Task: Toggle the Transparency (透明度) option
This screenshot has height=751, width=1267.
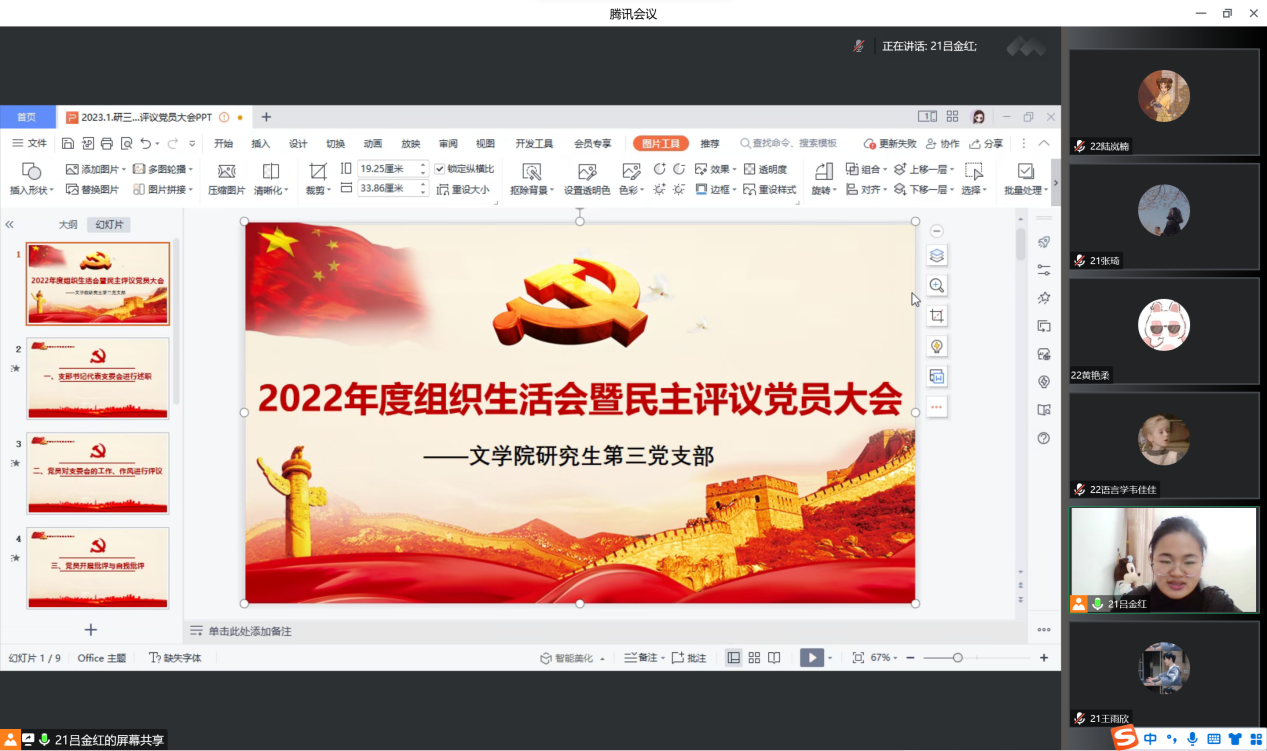Action: (766, 169)
